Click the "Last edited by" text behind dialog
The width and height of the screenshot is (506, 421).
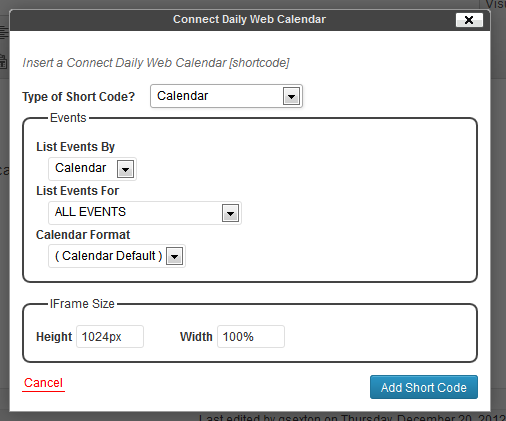tap(353, 417)
